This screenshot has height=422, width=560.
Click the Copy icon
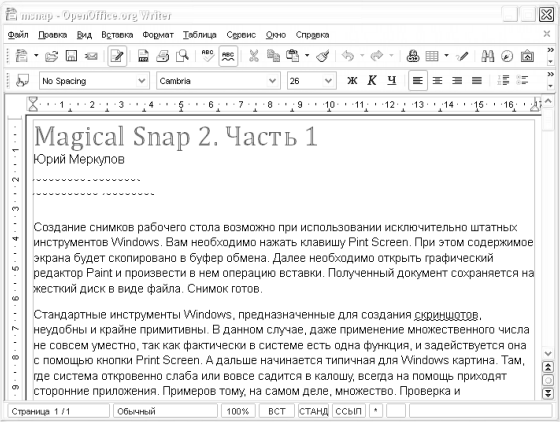pos(273,56)
